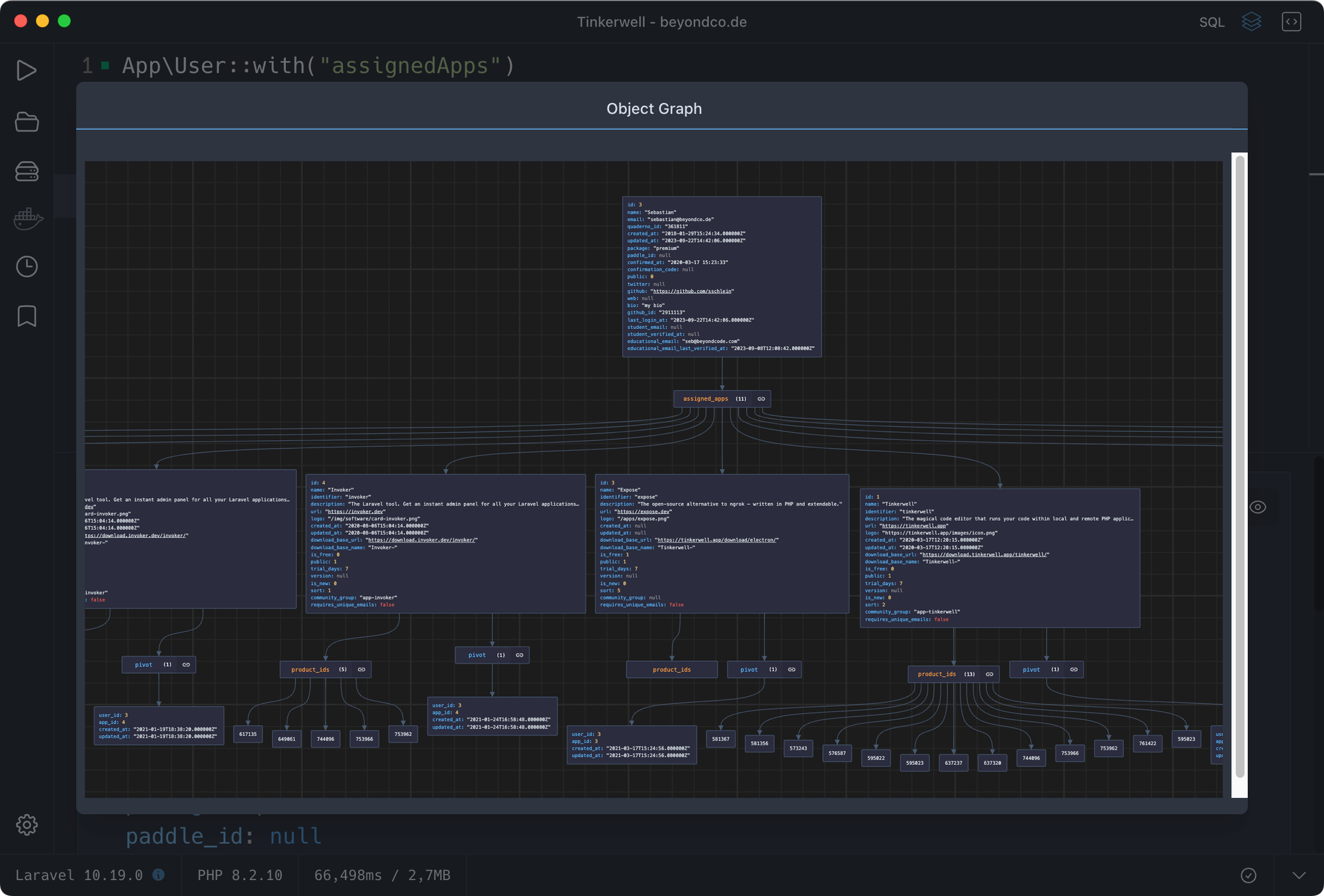Open the github.com/sschlein link
The image size is (1324, 896).
pos(692,291)
